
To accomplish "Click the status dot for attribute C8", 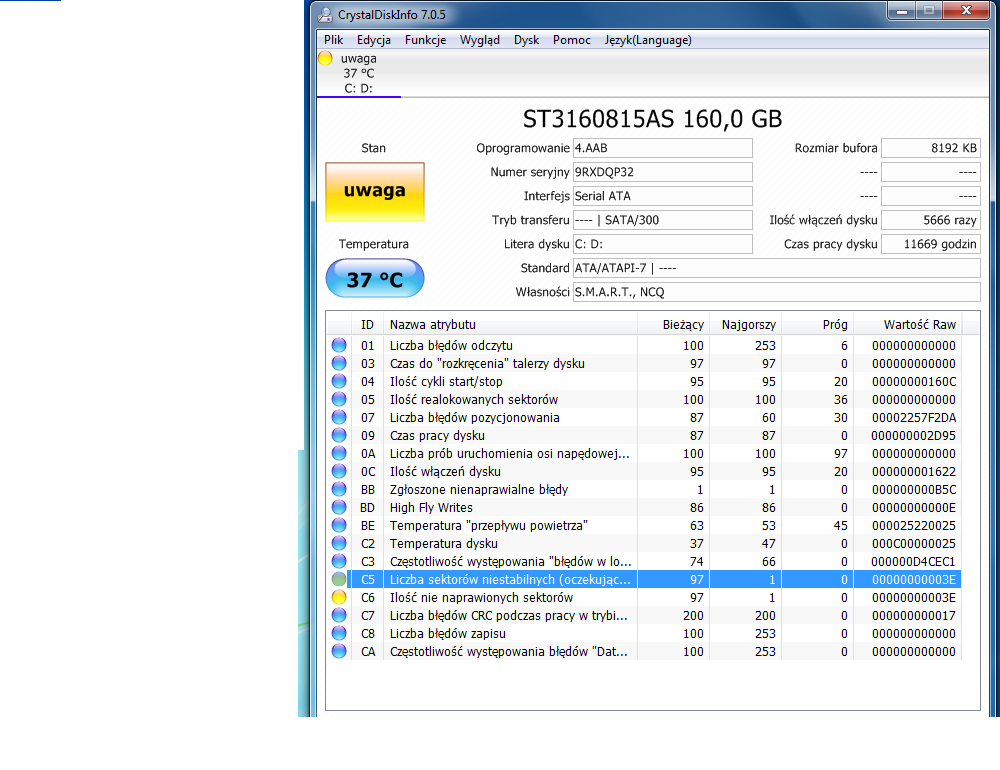I will tap(339, 633).
